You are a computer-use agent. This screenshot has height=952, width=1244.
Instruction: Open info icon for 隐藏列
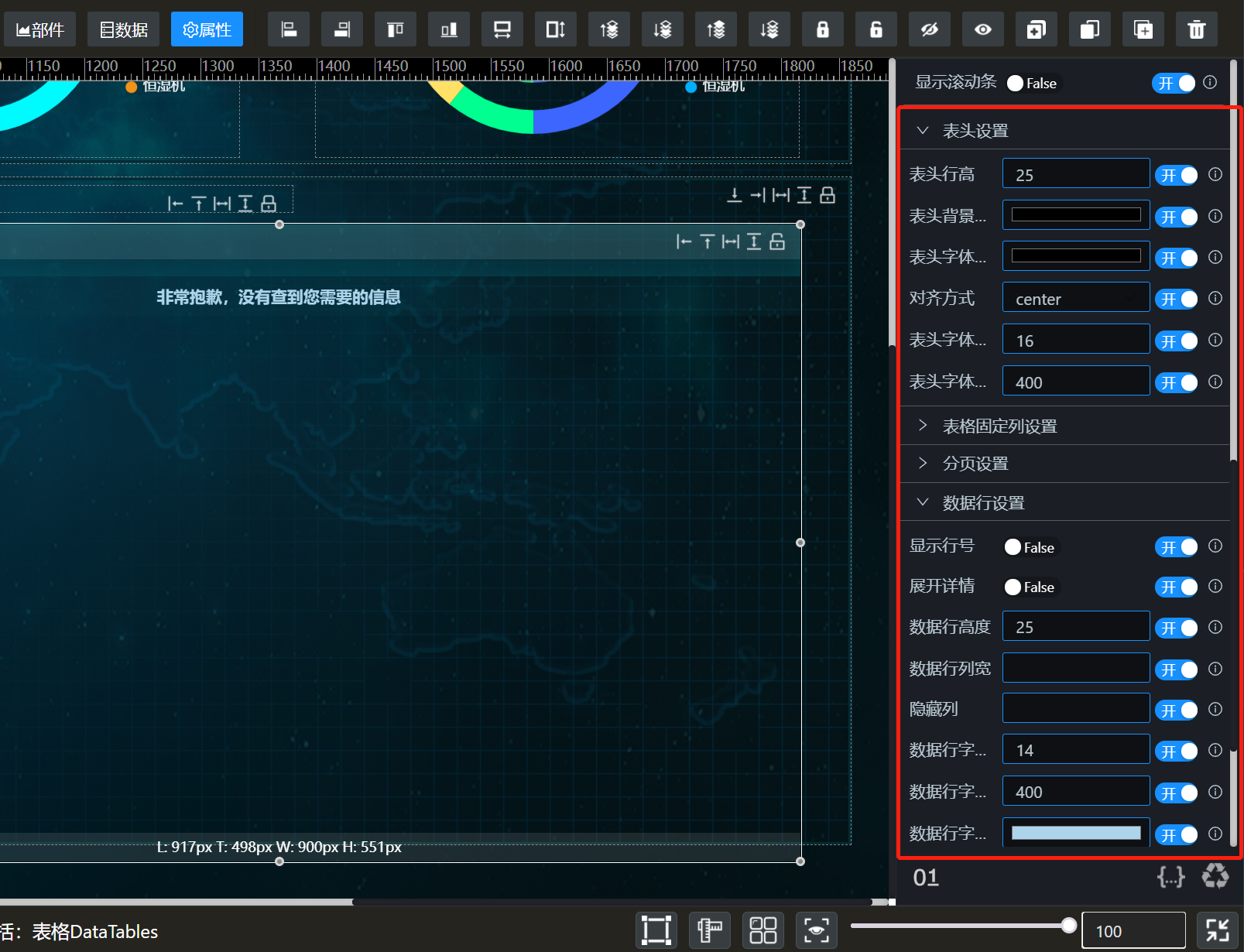point(1215,709)
